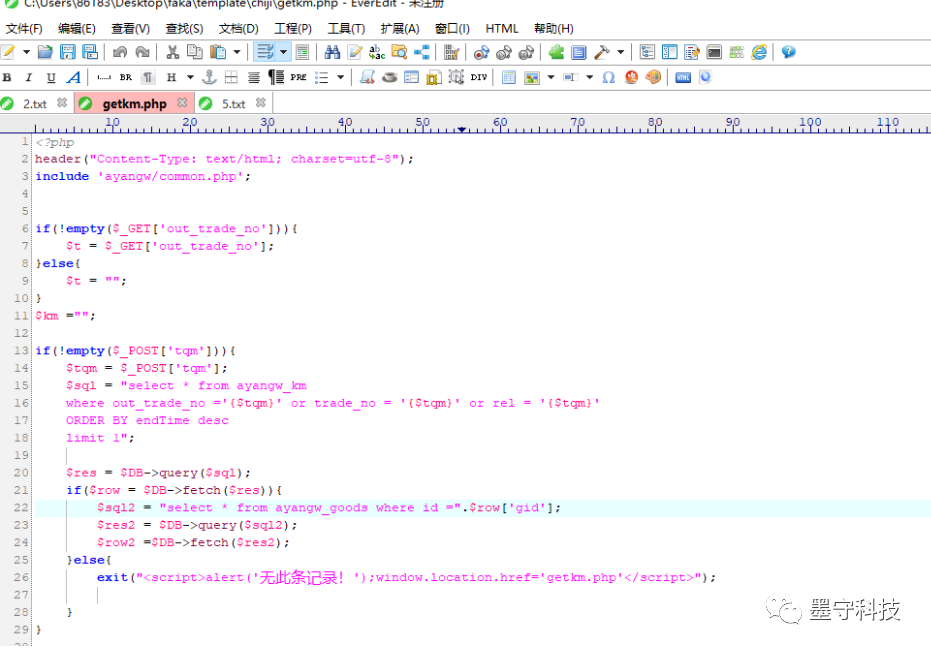Switch to the 2.txt tab
This screenshot has width=931, height=651.
(34, 104)
